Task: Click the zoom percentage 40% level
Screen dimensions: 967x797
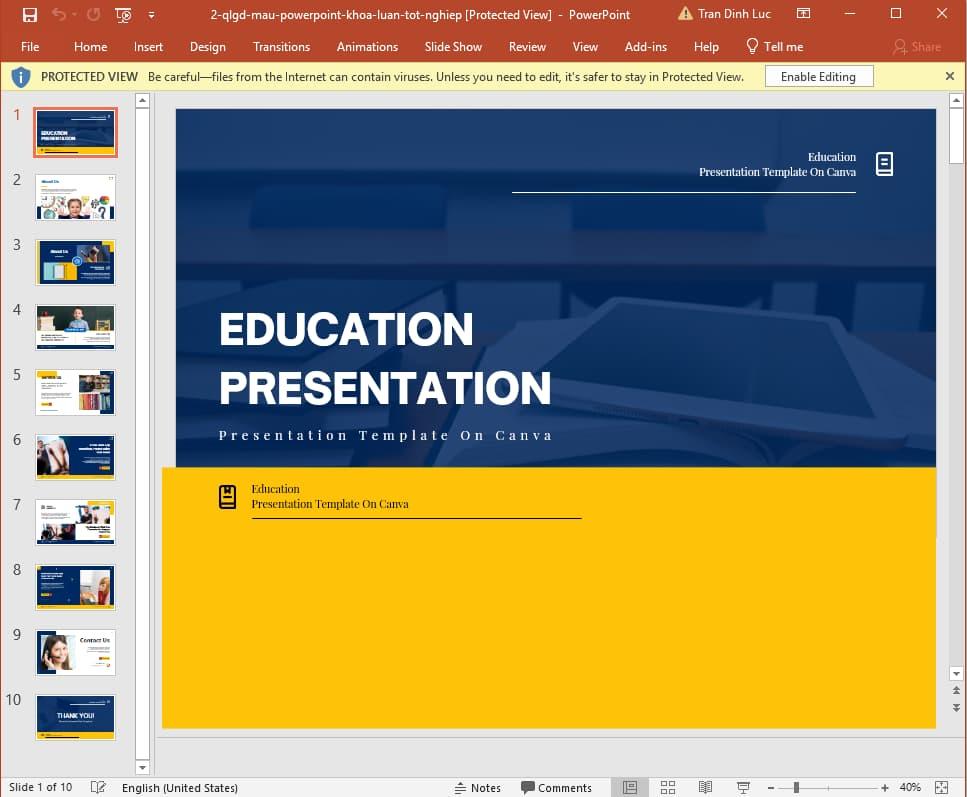Action: tap(910, 787)
